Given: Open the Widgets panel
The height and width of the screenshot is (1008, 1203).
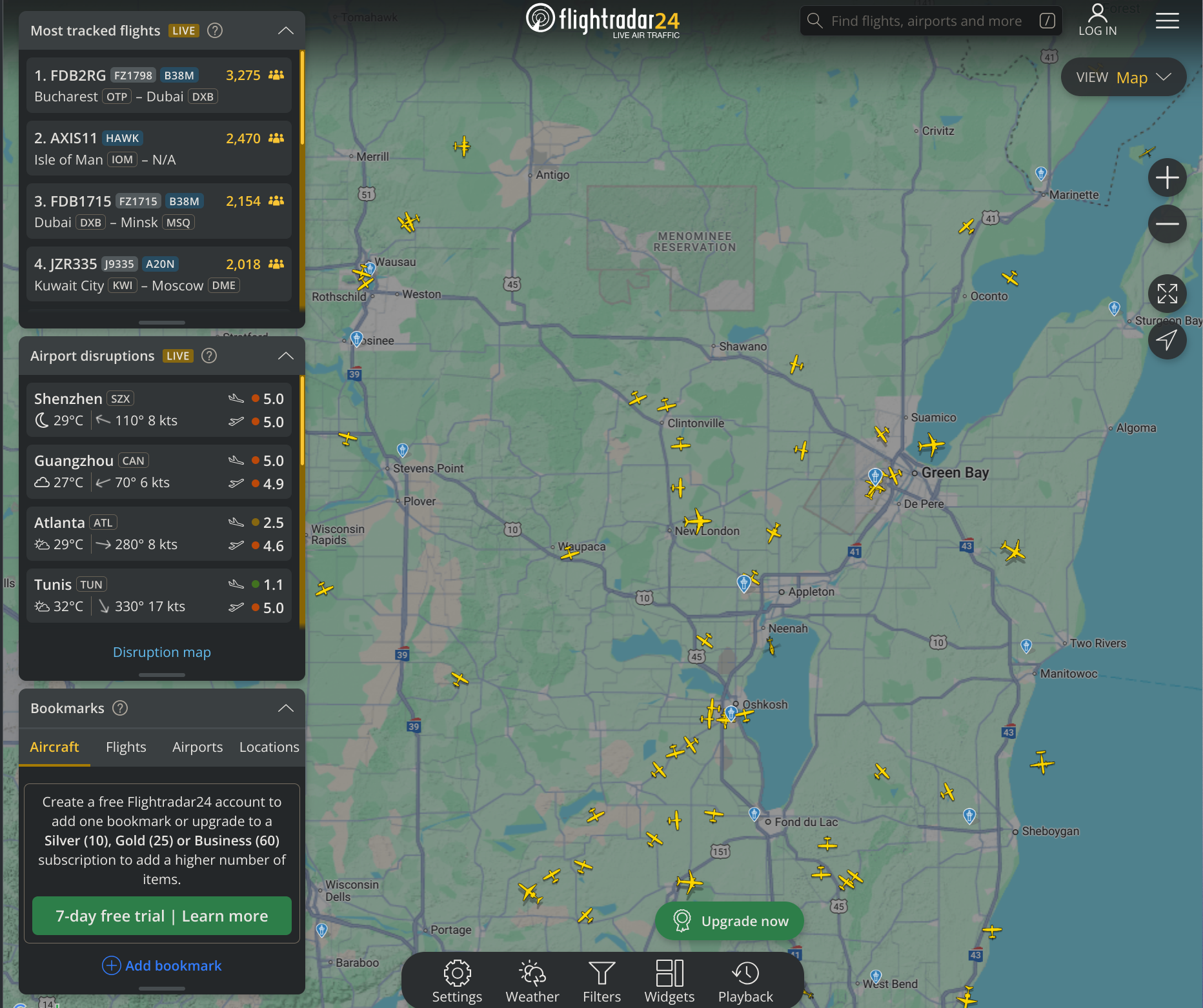Looking at the screenshot, I should pyautogui.click(x=669, y=982).
